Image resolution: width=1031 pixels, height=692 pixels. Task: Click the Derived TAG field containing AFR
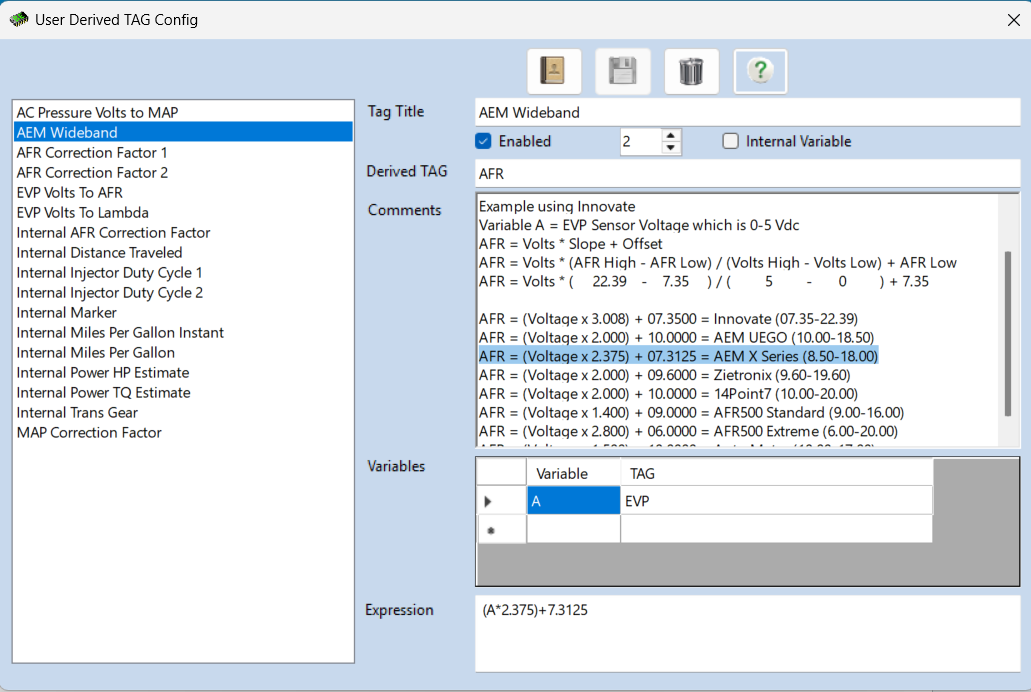(745, 173)
